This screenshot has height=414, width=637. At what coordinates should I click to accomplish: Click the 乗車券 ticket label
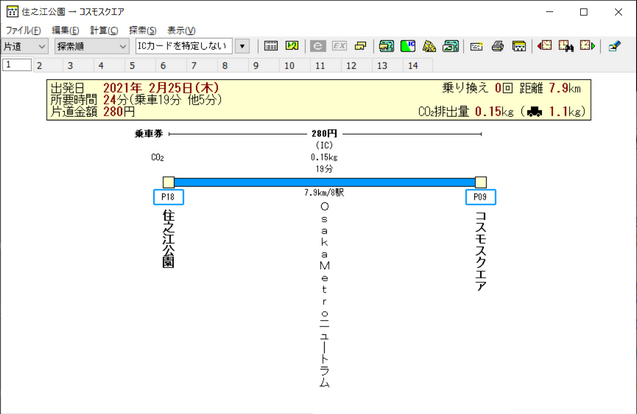tap(149, 134)
